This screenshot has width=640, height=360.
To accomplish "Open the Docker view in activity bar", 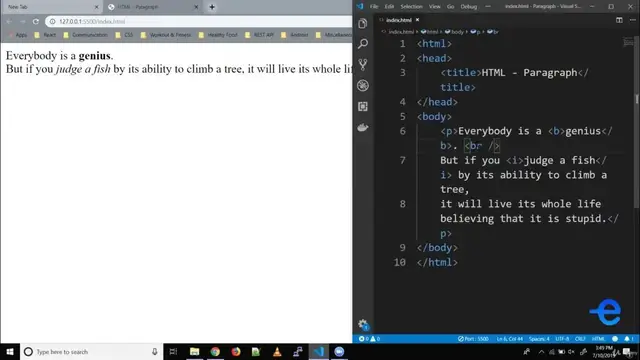I will click(362, 127).
